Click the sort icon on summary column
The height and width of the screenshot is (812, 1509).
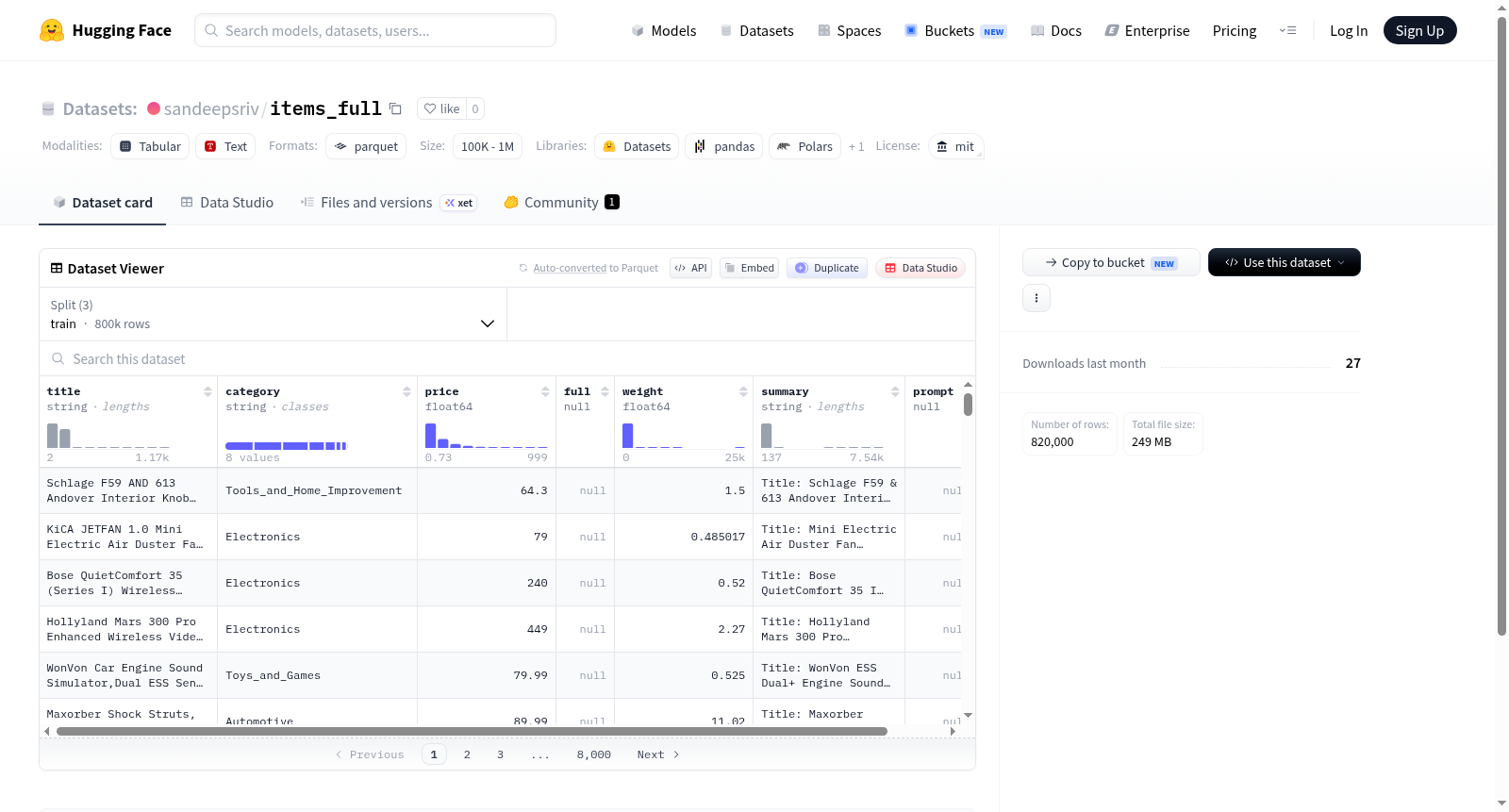tap(895, 391)
